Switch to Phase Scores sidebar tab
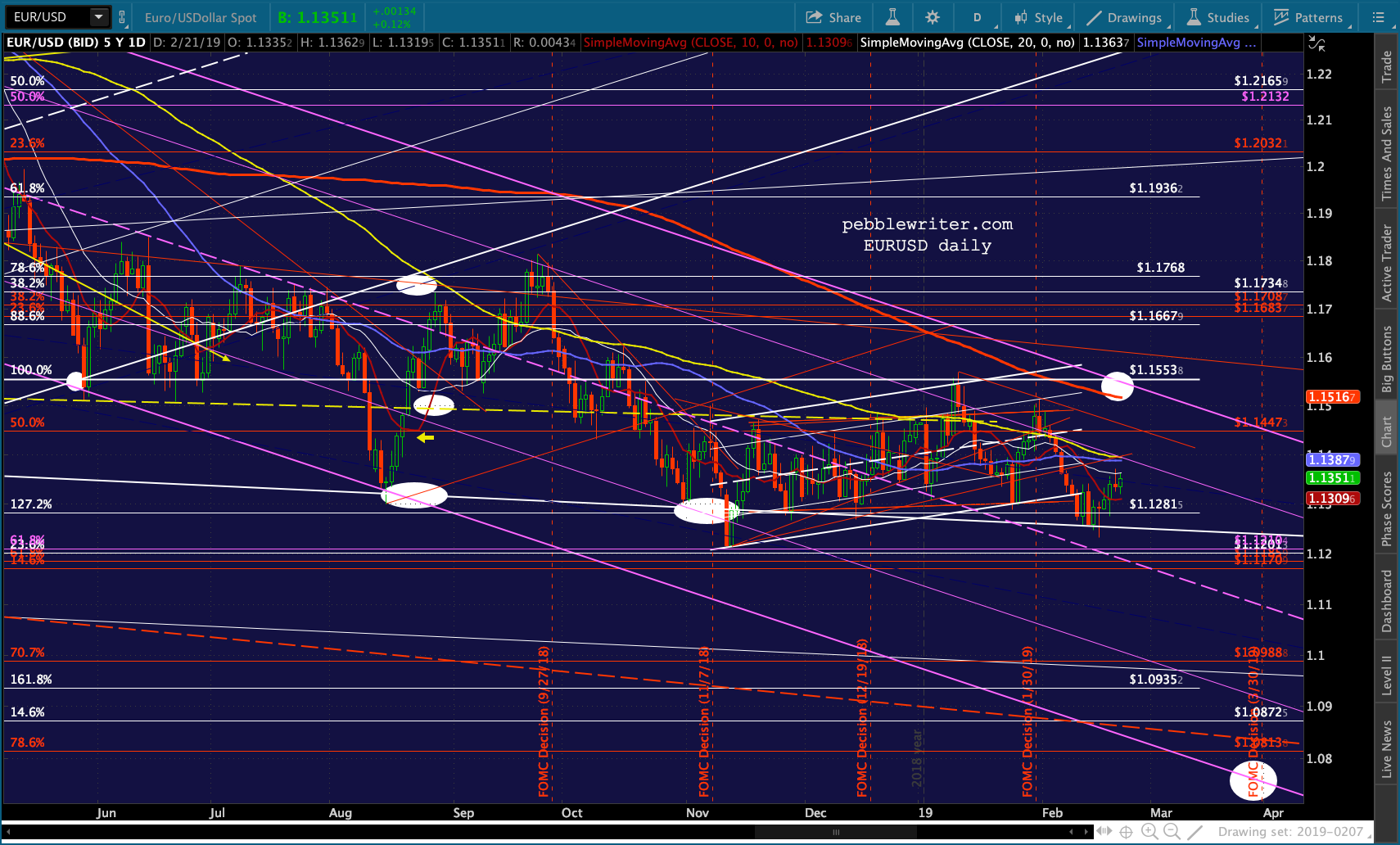1400x845 pixels. click(x=1386, y=508)
